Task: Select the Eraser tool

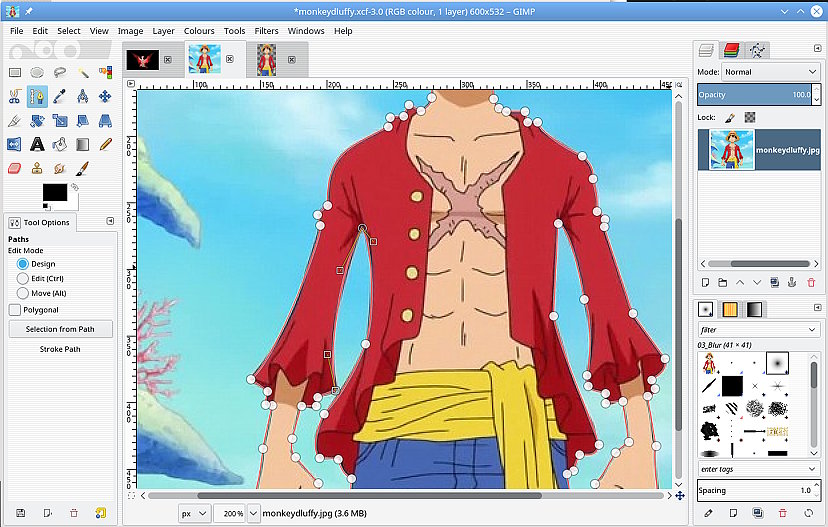Action: point(15,168)
